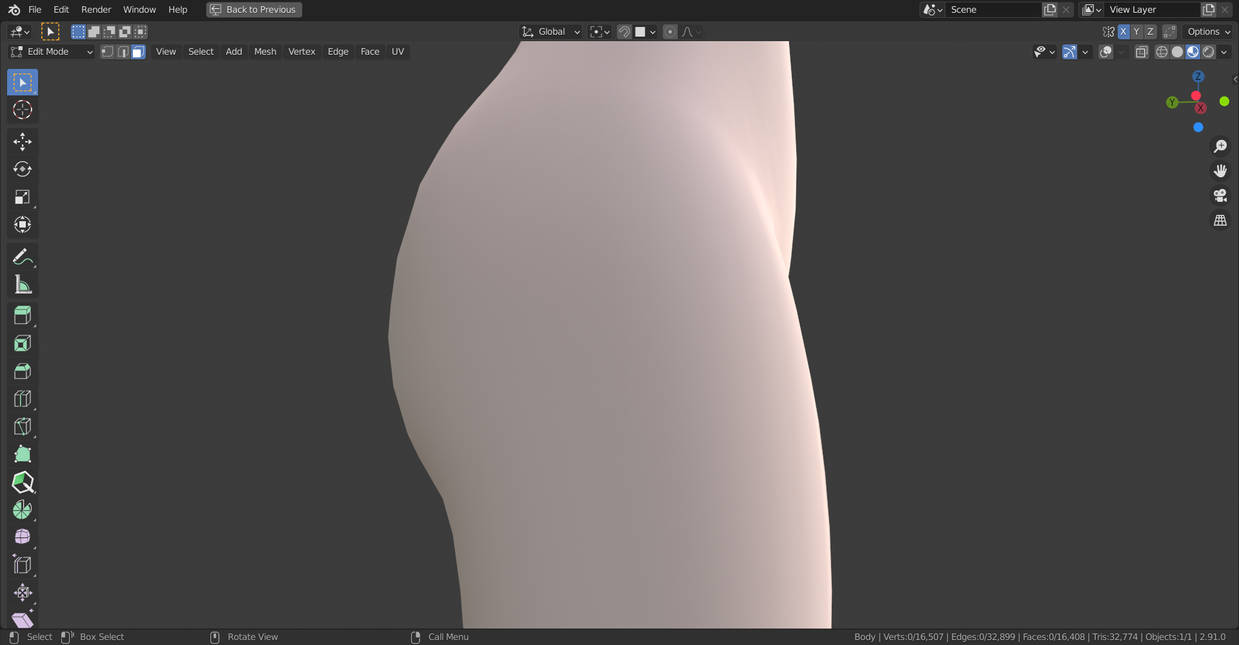Open the Global transform orientation dropdown
Screen dimensions: 1239x645
tap(551, 32)
